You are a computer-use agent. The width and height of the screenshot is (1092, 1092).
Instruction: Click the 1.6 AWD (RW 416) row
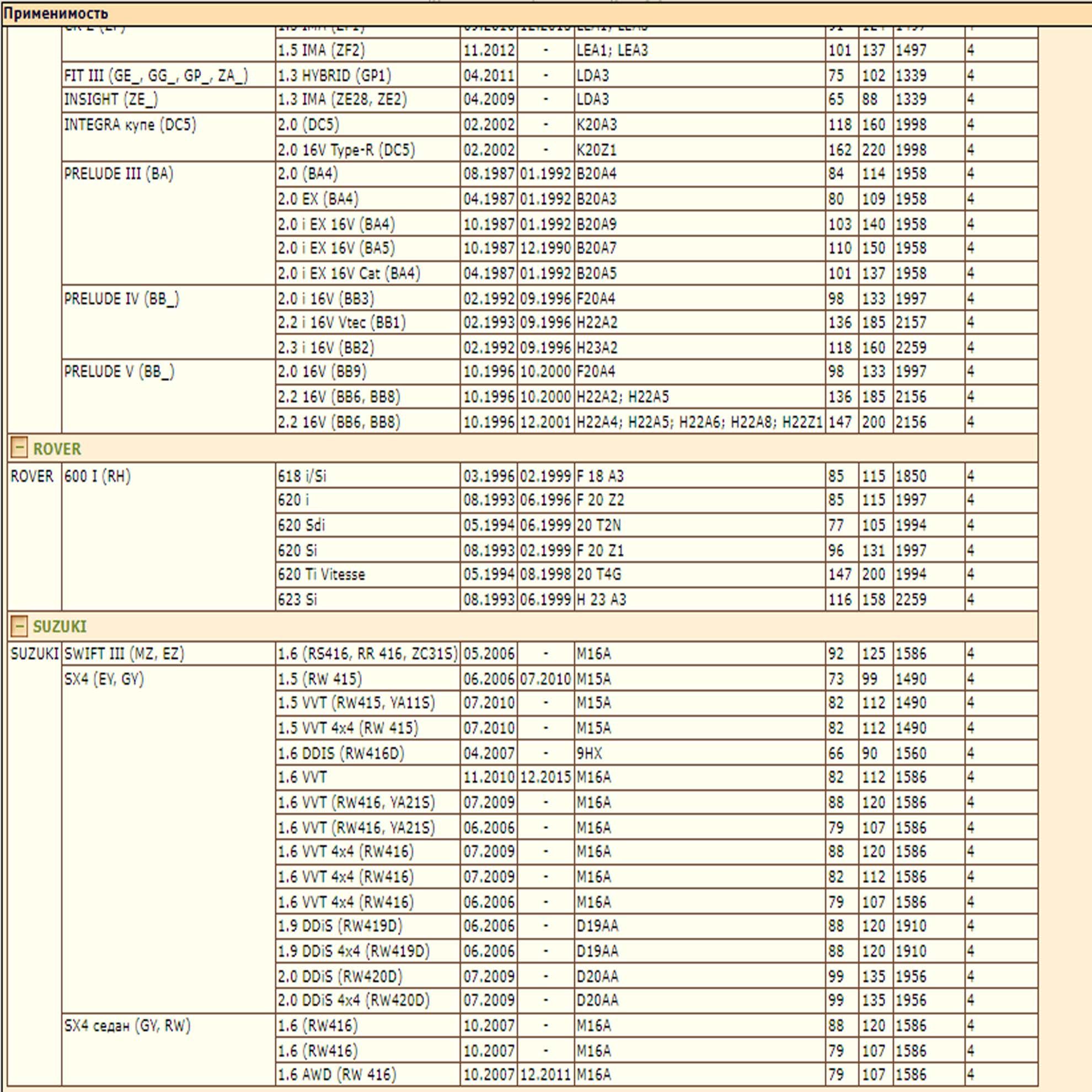click(657, 1074)
